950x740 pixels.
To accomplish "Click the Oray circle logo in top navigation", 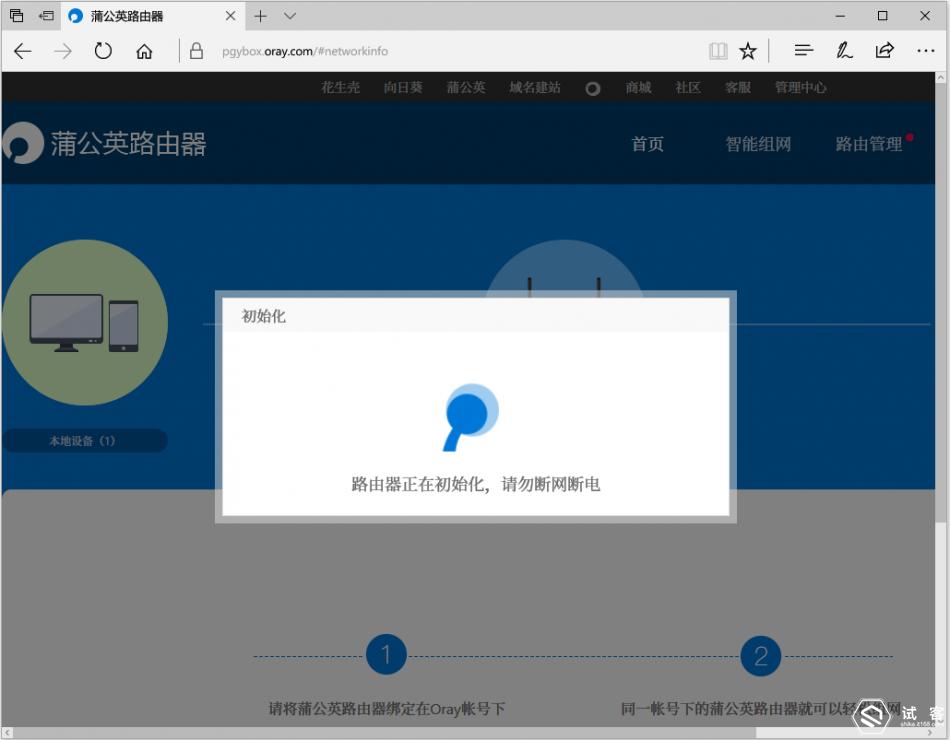I will click(592, 88).
